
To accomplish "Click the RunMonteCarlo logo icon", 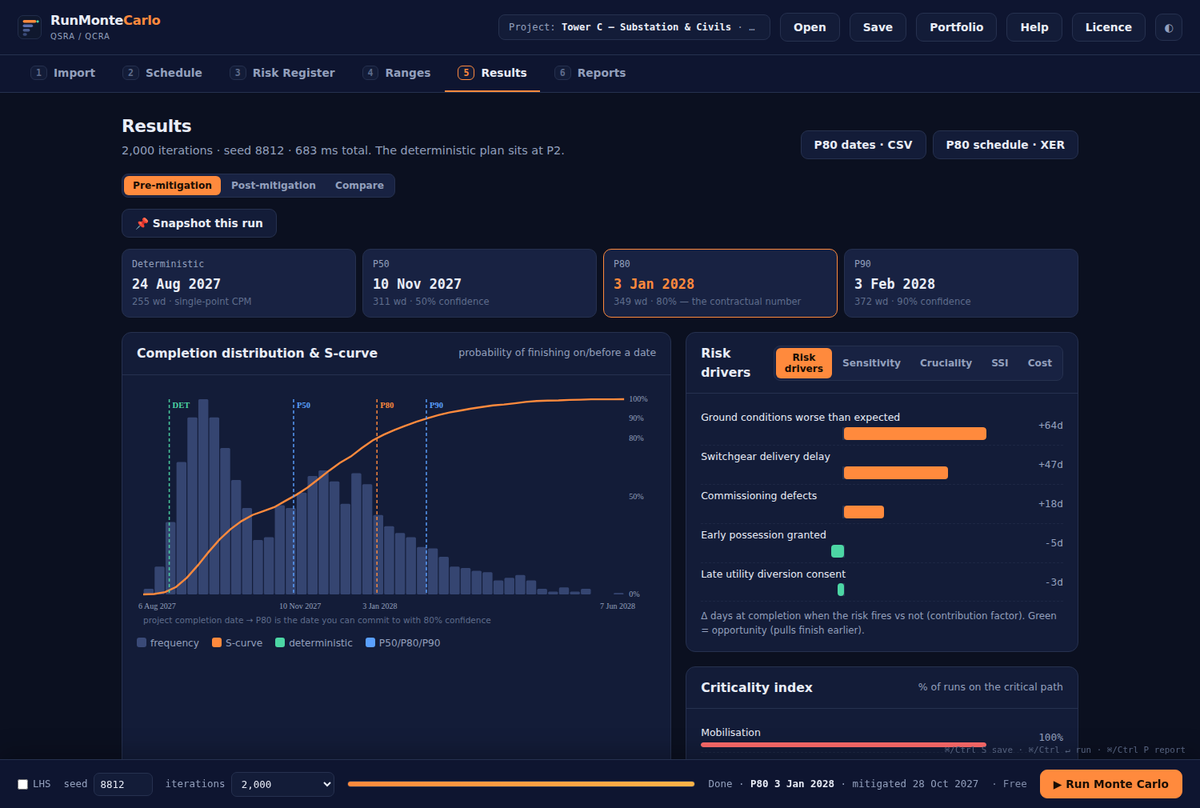I will (30, 27).
